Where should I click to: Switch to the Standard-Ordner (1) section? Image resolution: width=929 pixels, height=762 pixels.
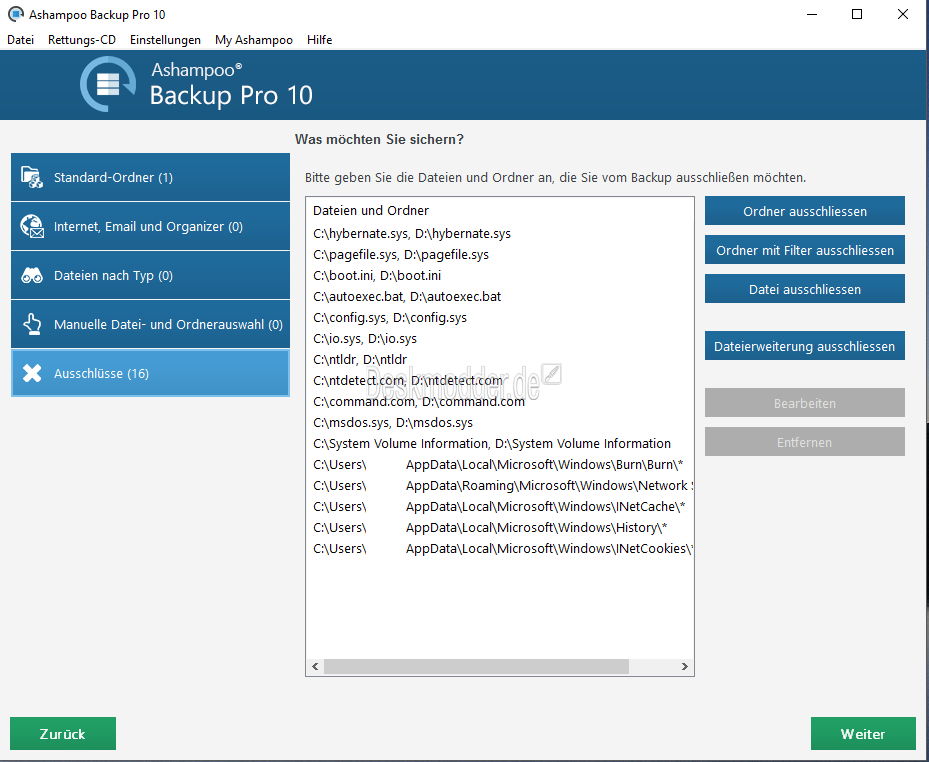pyautogui.click(x=150, y=177)
